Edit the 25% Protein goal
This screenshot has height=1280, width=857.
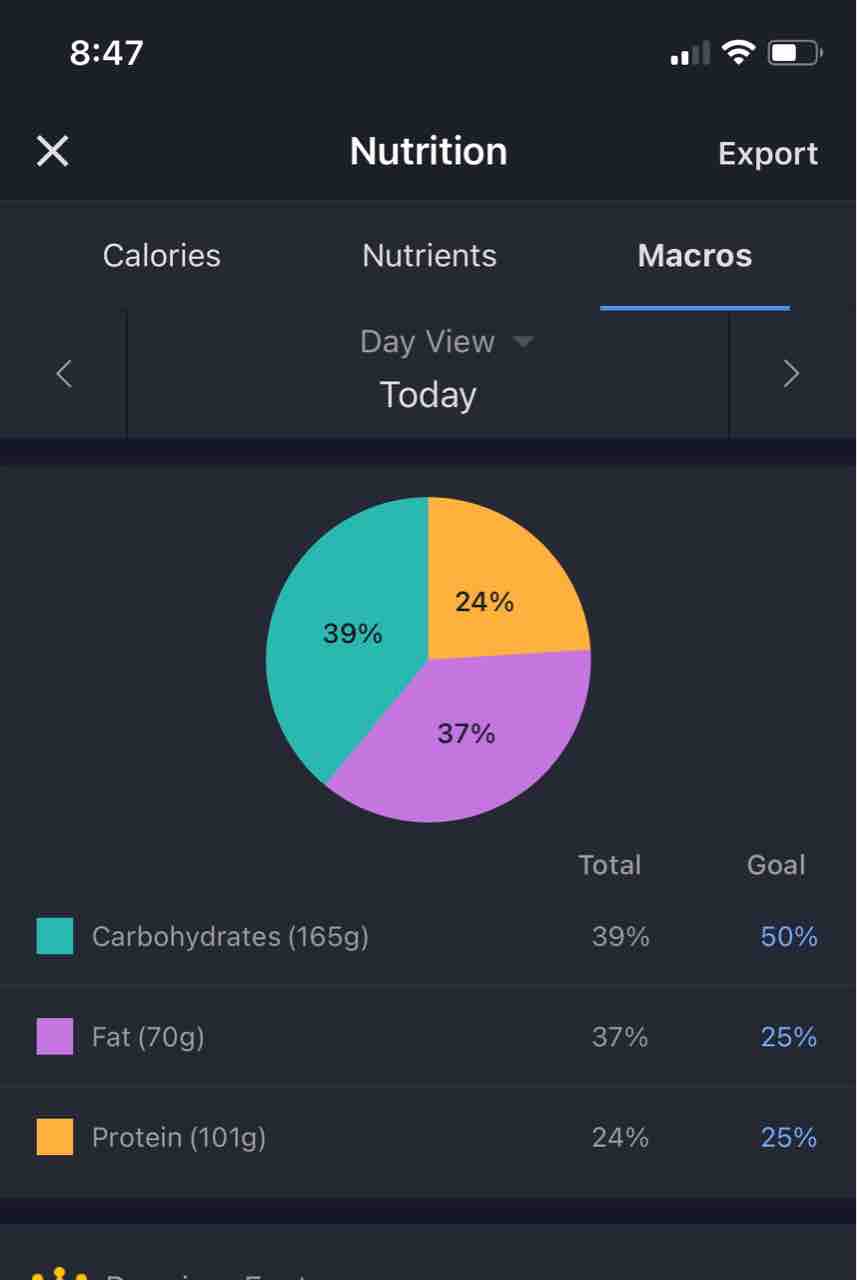point(788,1138)
